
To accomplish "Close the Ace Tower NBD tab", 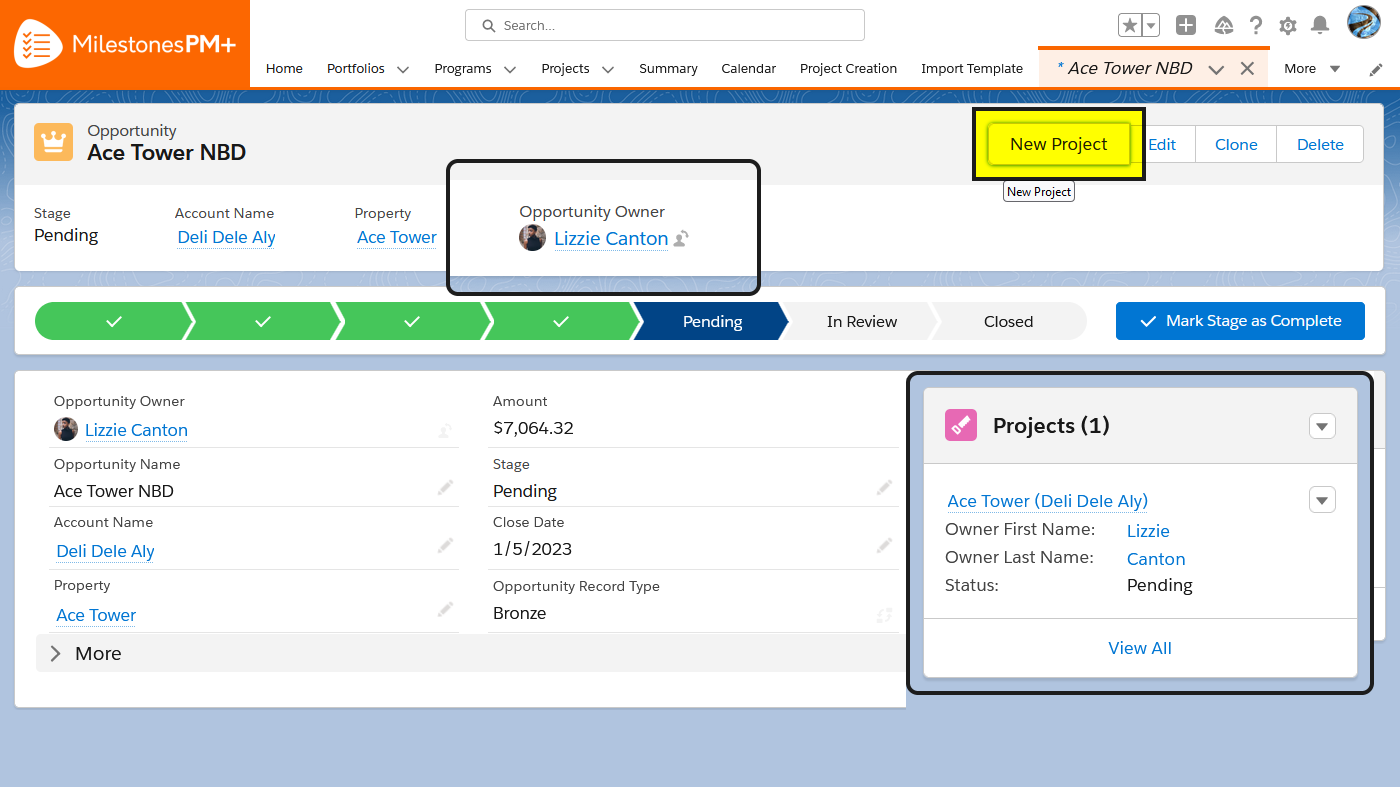I will point(1247,69).
